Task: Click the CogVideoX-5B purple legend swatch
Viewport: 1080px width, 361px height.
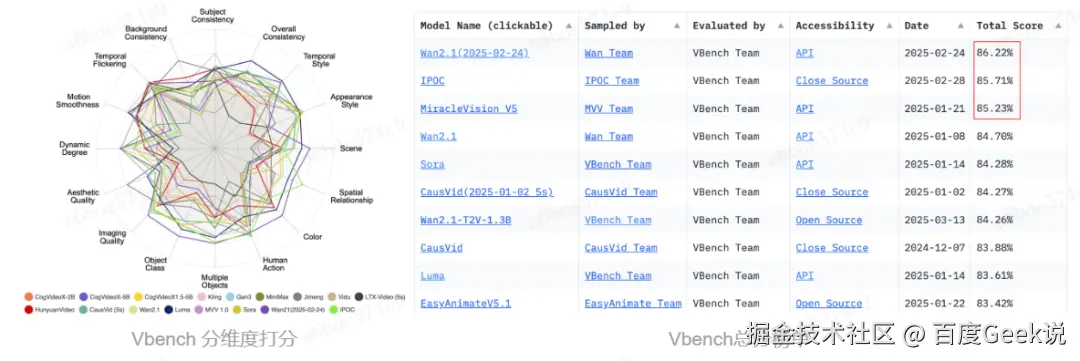Action: click(x=83, y=297)
